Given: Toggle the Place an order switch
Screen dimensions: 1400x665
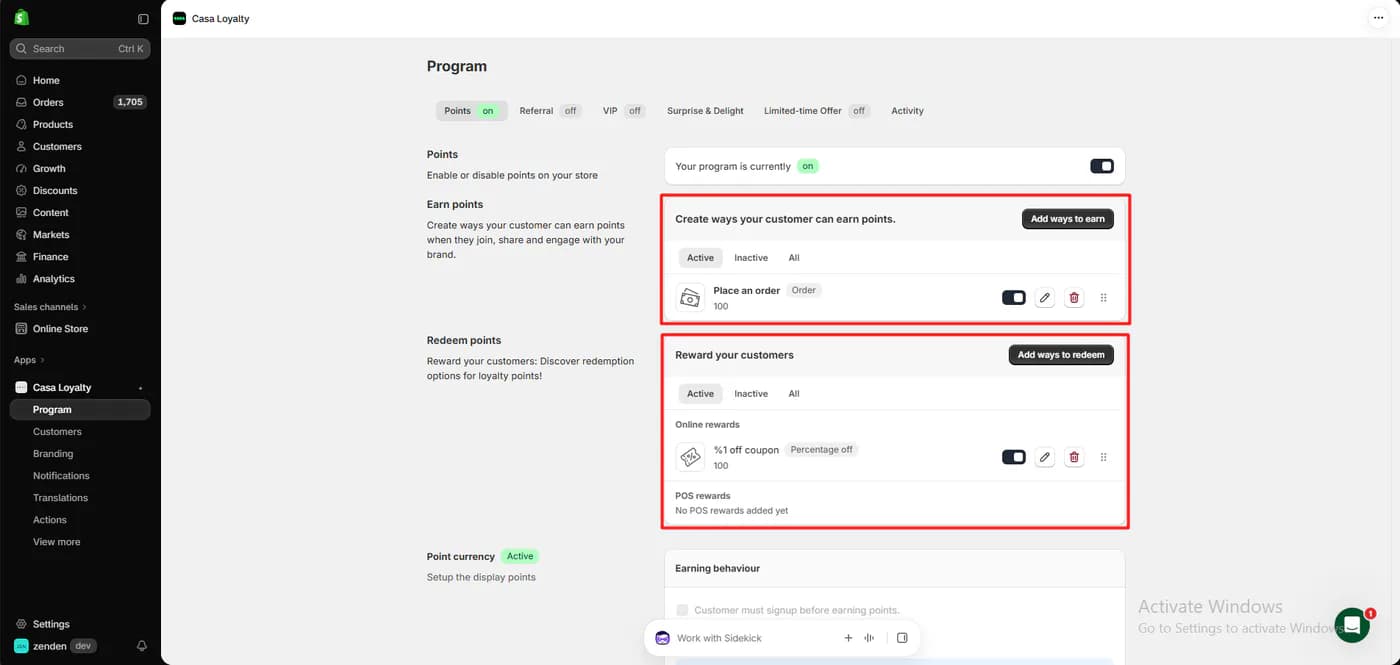Looking at the screenshot, I should [x=1013, y=297].
